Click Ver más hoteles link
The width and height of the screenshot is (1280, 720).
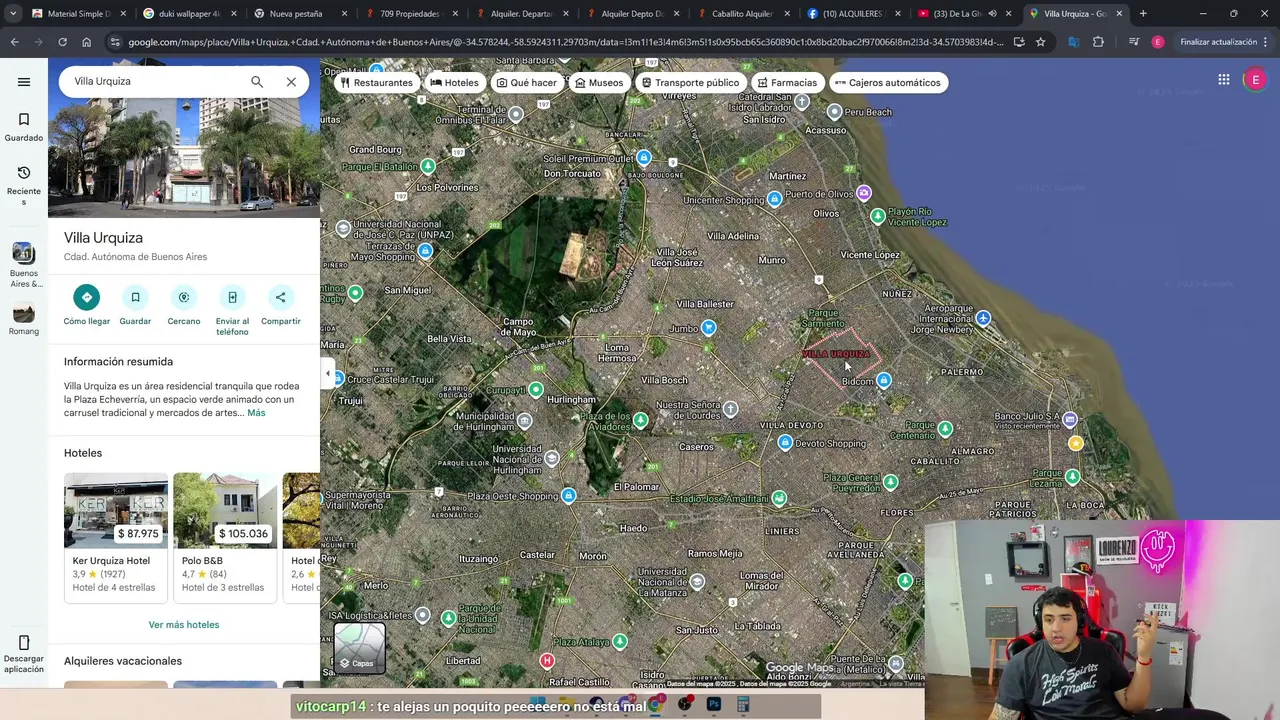[184, 625]
